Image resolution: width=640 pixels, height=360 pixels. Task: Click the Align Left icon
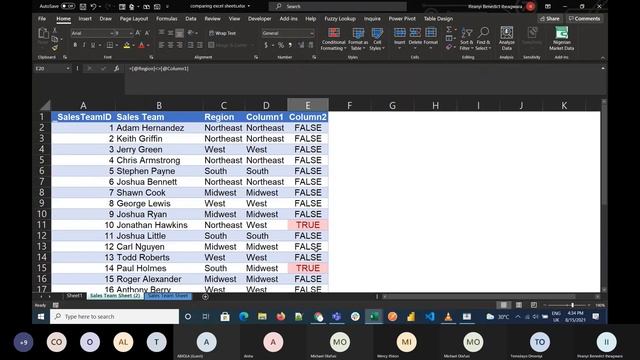pos(162,45)
